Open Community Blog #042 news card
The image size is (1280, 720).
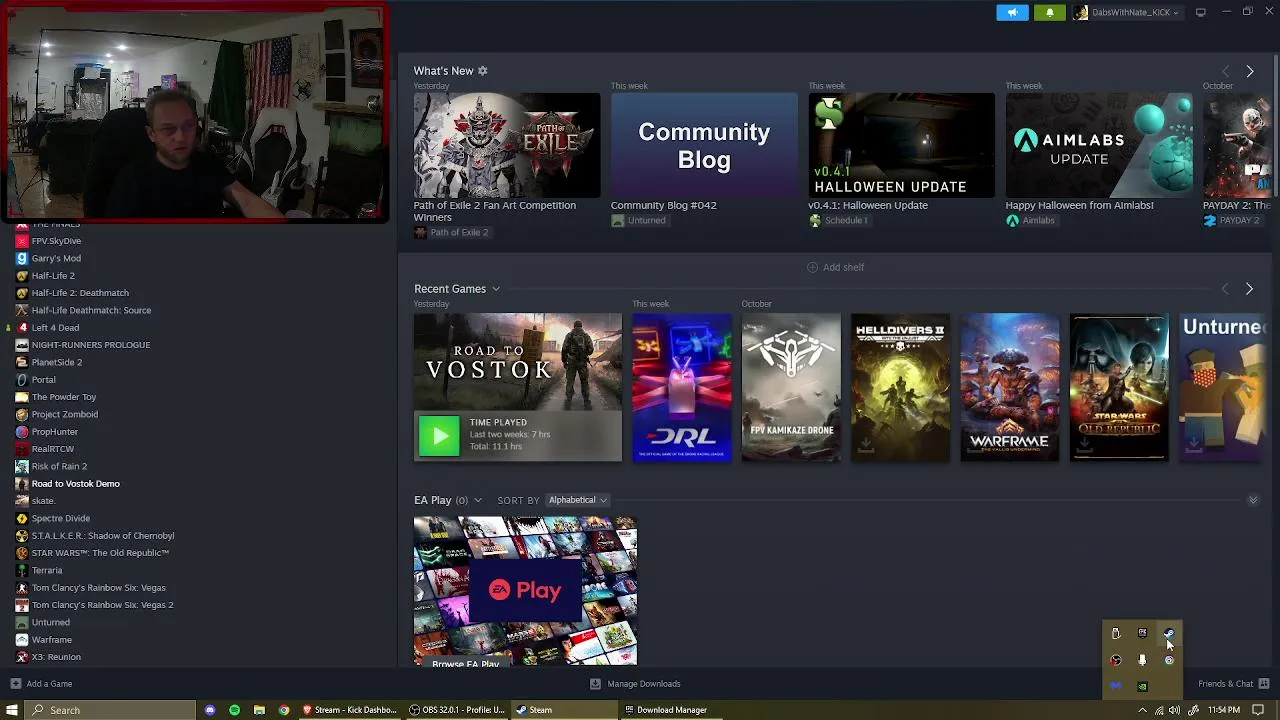(x=704, y=146)
